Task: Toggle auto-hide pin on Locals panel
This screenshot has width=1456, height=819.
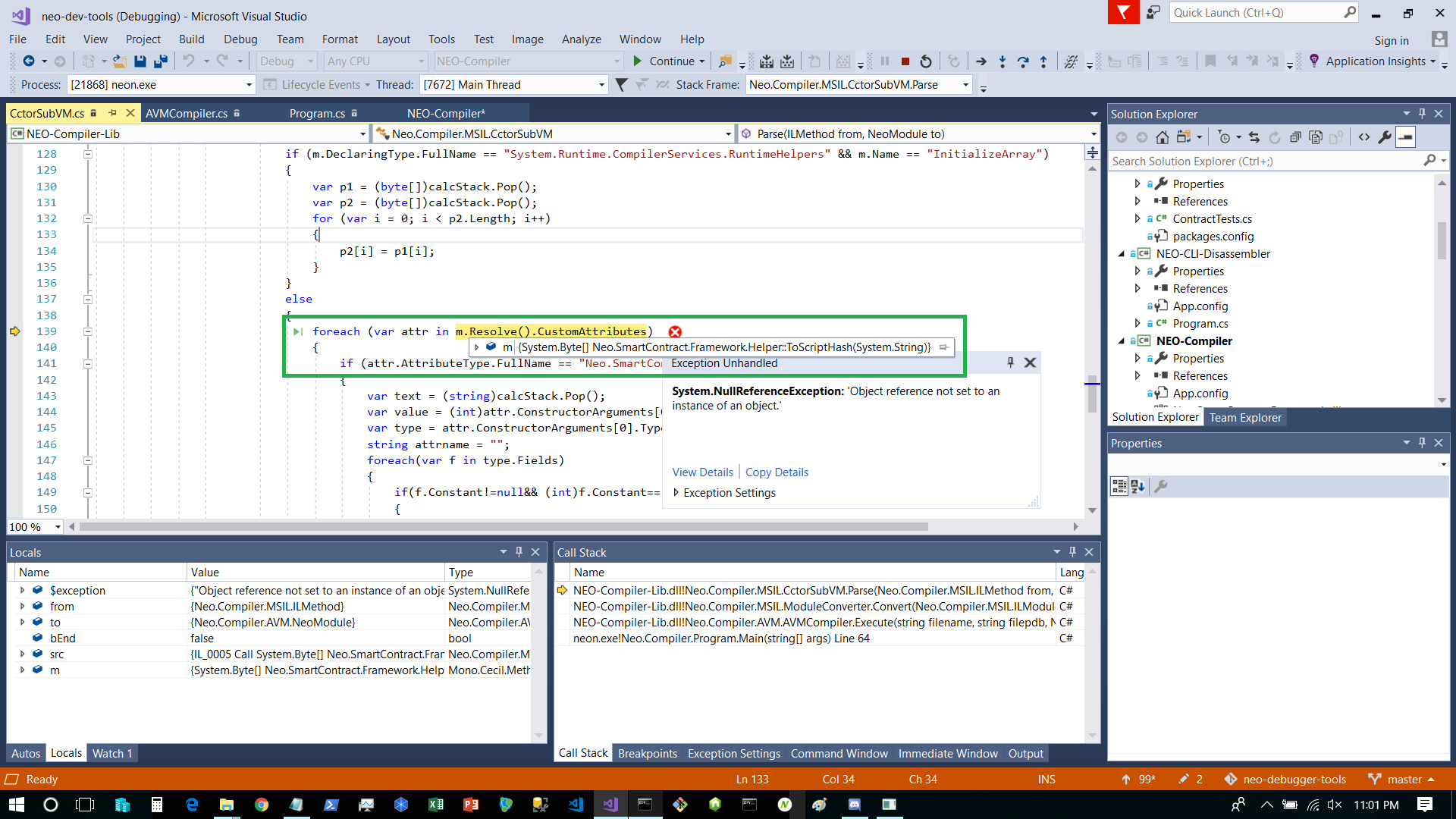Action: [x=519, y=552]
